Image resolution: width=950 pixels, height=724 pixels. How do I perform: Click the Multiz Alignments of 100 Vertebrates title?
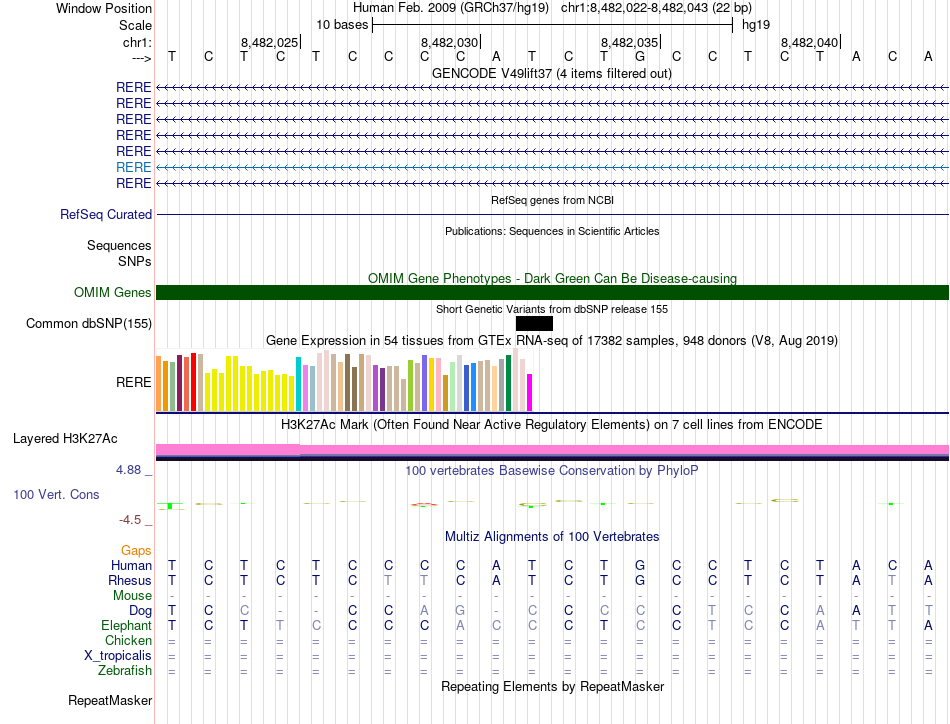click(551, 536)
